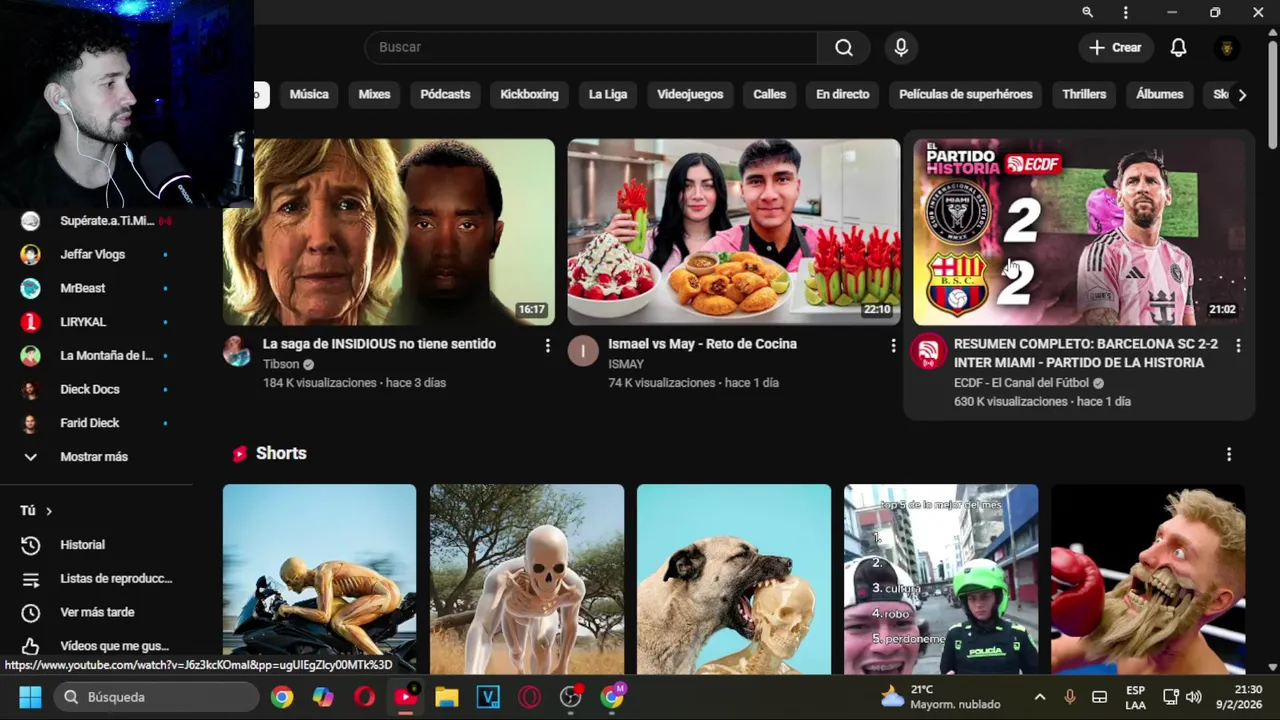1280x720 pixels.
Task: Open the boxing skull Short
Action: tap(1148, 580)
